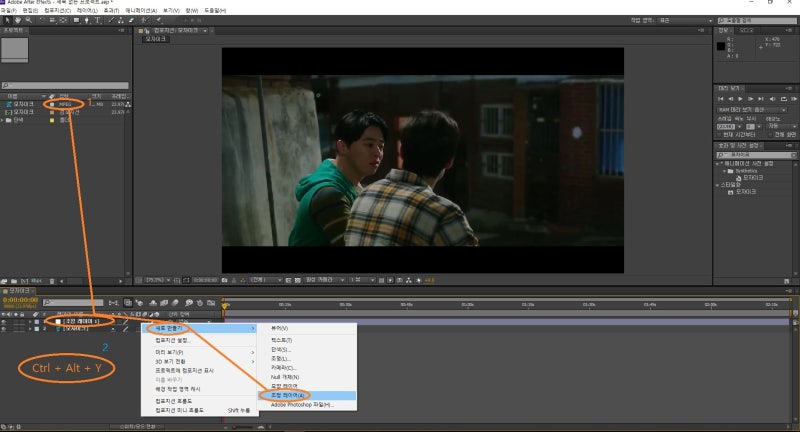Check the 'full screen' checkbox in Preview
The image size is (800, 432).
[770, 135]
